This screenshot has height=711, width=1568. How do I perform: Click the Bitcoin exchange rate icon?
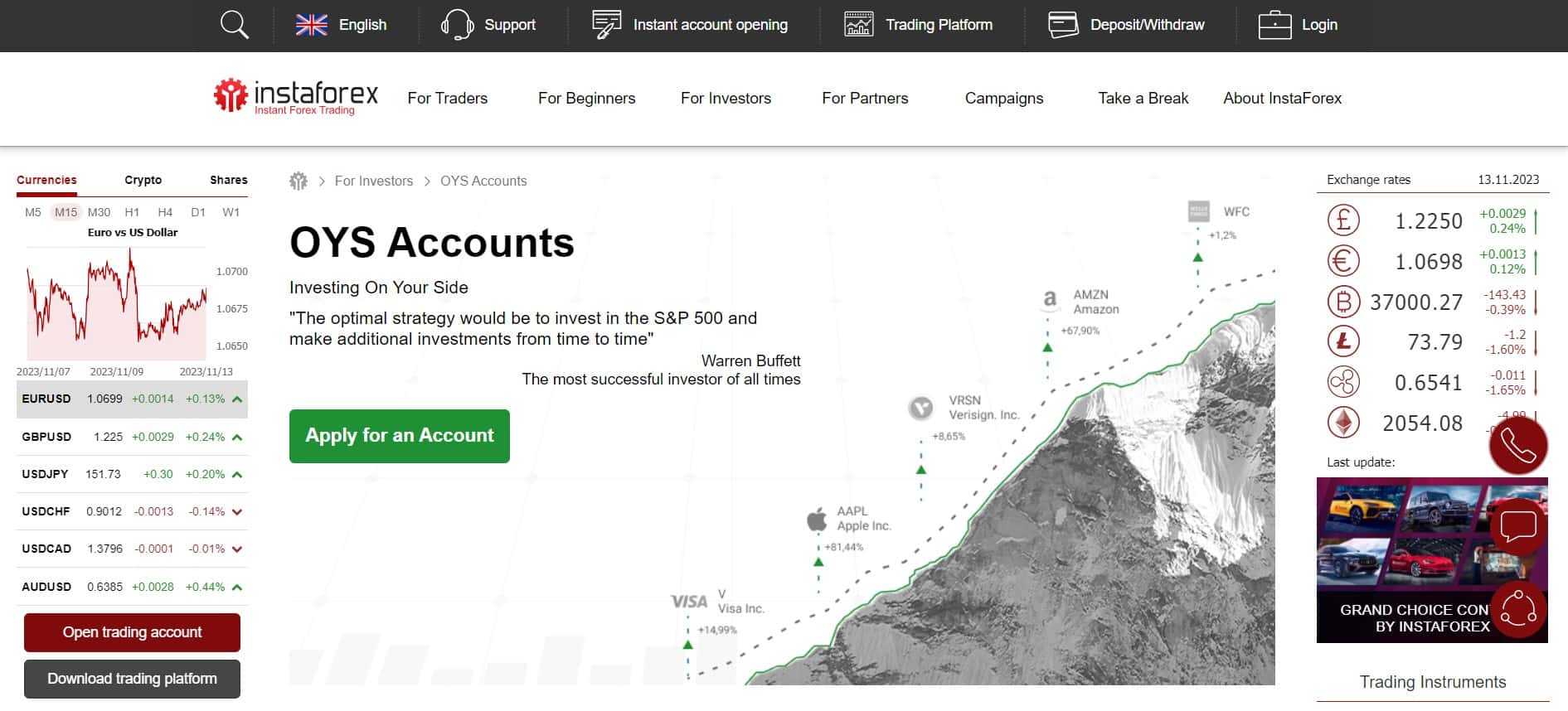(x=1343, y=302)
